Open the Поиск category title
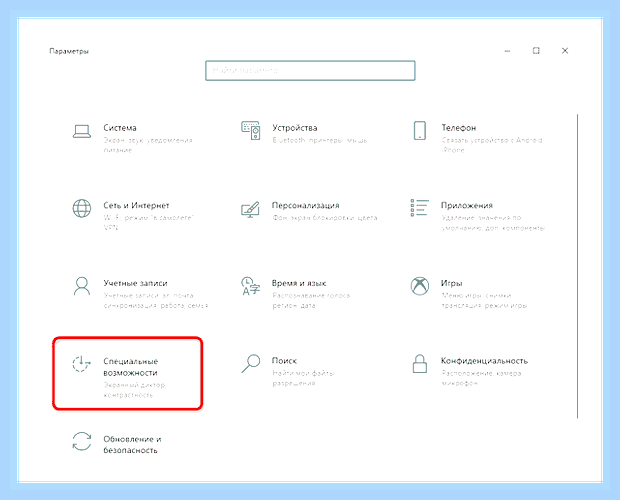 [x=284, y=360]
